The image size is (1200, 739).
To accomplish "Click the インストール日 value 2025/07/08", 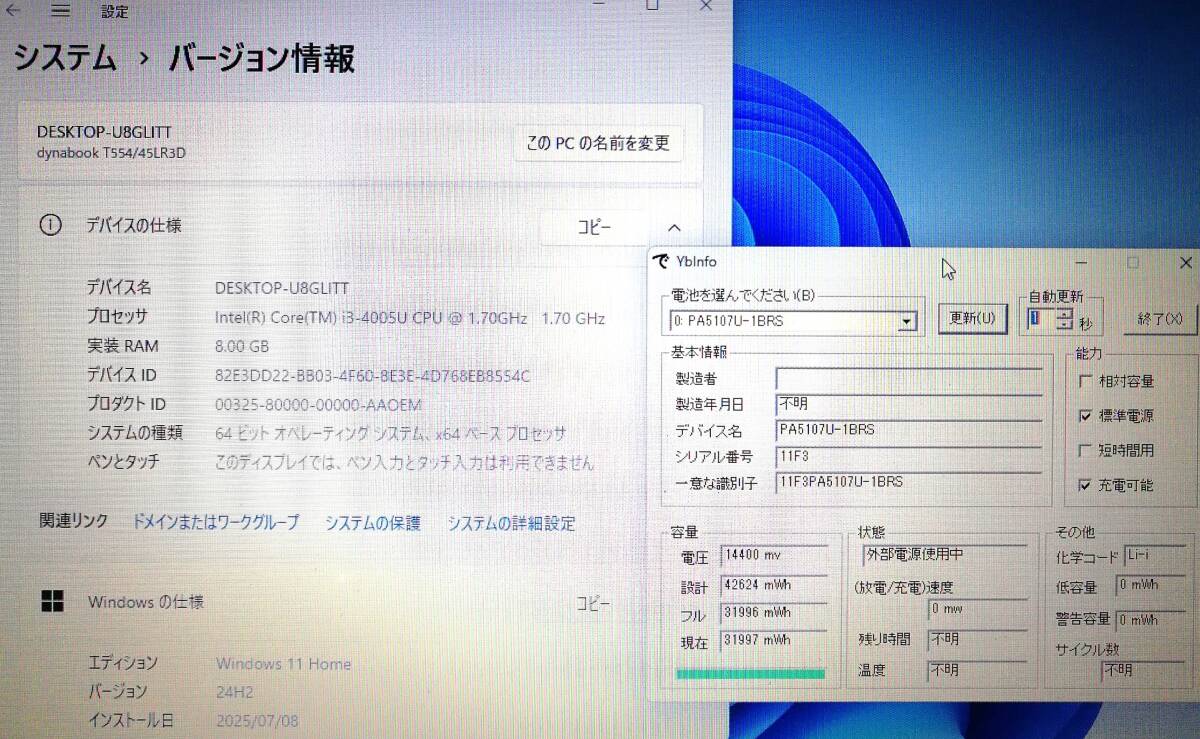I will click(257, 721).
